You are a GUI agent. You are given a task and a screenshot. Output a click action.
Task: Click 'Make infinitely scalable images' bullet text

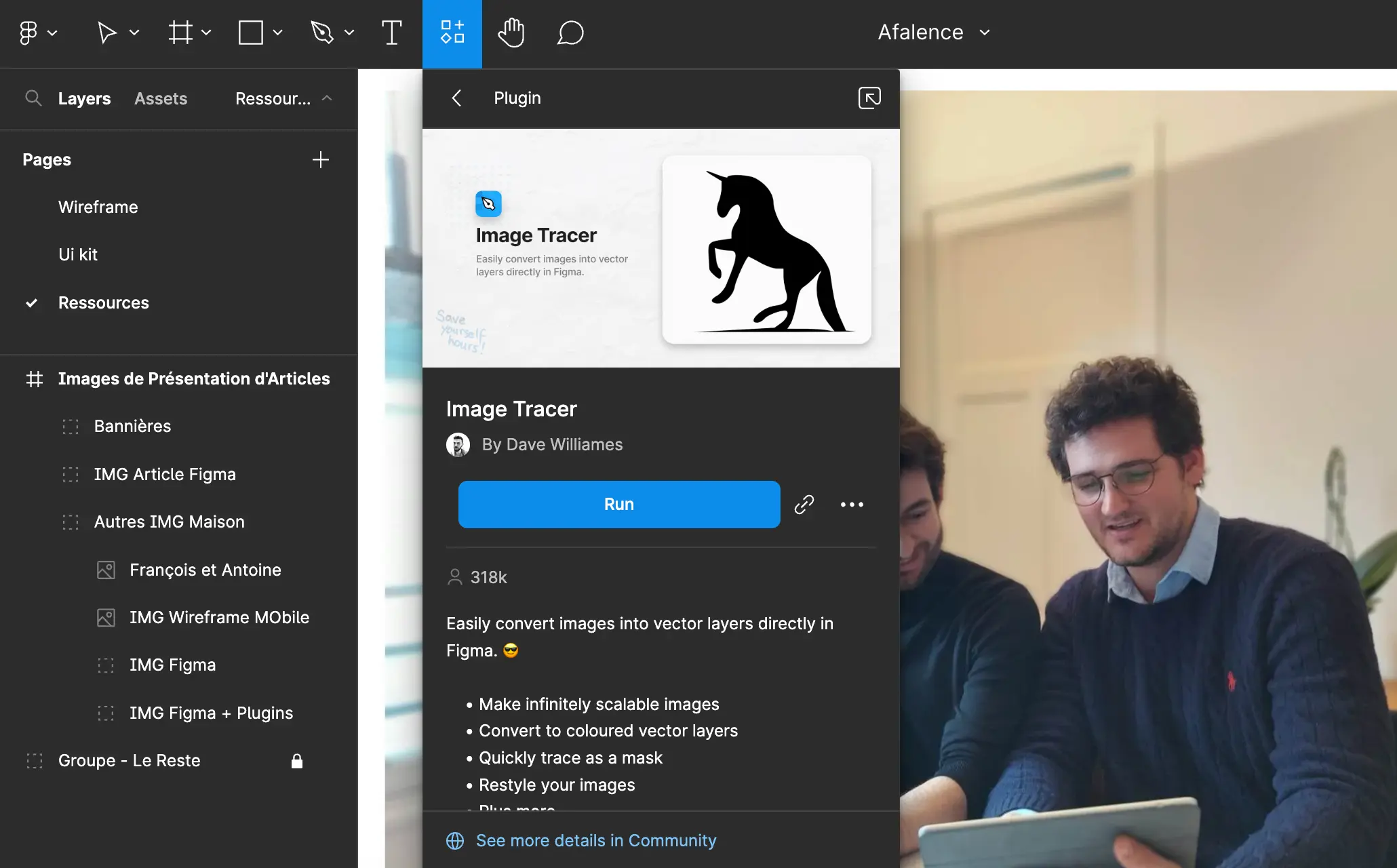click(x=599, y=704)
